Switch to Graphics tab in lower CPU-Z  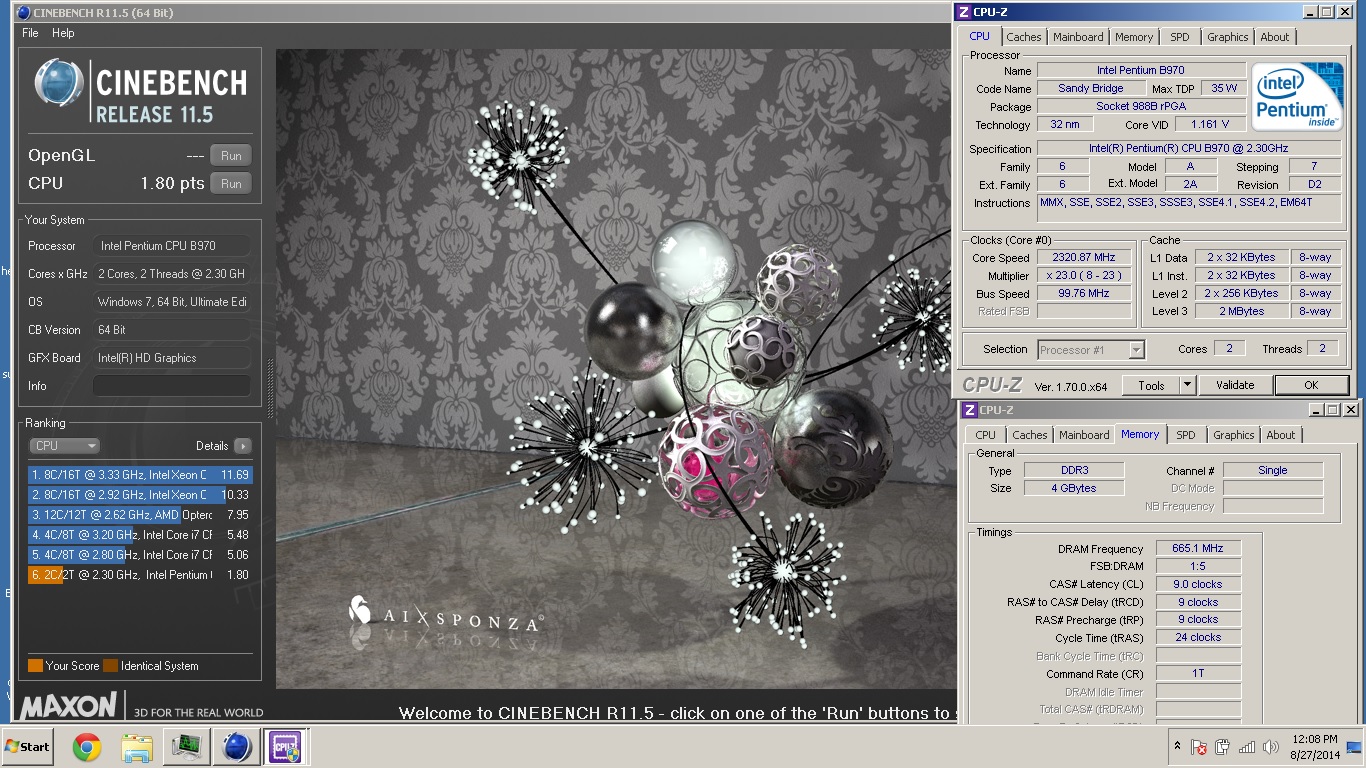1233,435
